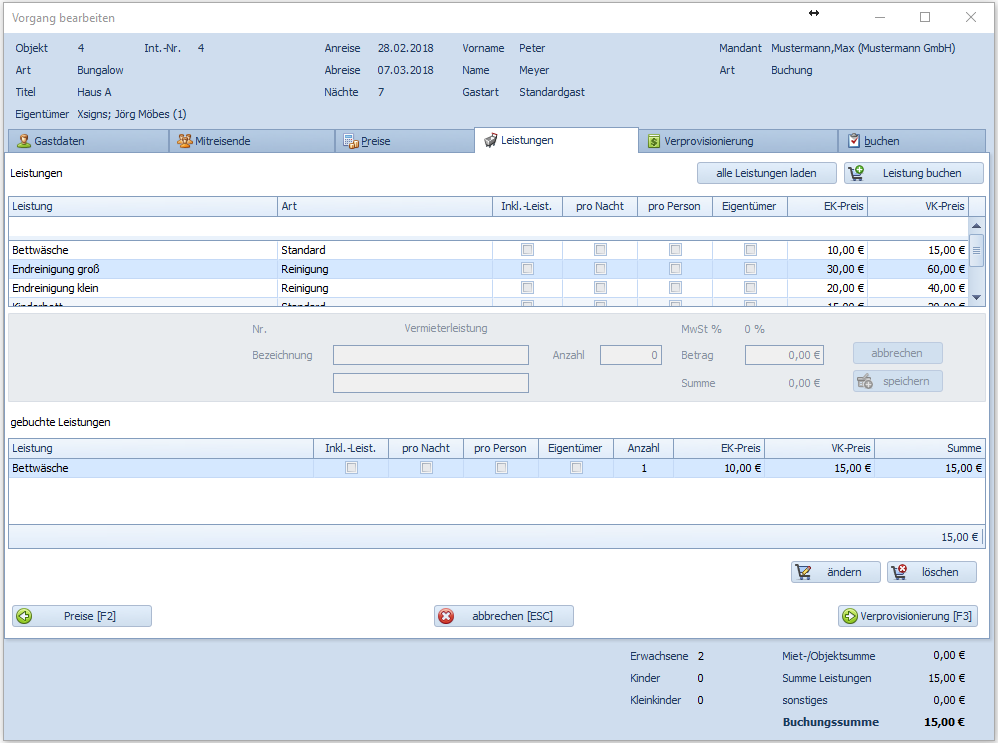Open the Preise tab
998x743 pixels.
coord(405,141)
